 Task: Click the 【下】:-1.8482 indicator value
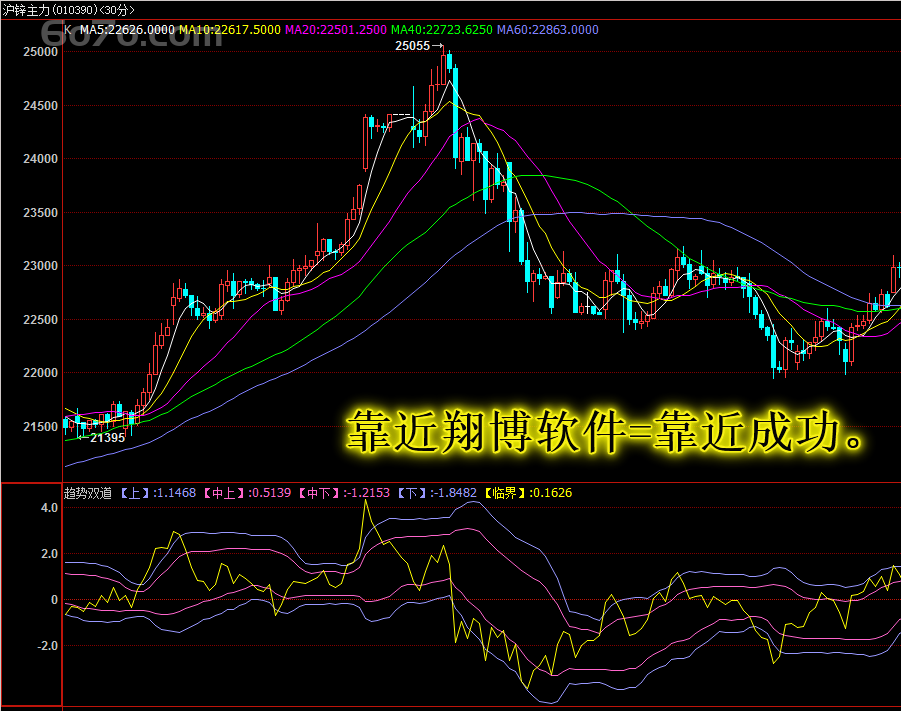tap(437, 493)
